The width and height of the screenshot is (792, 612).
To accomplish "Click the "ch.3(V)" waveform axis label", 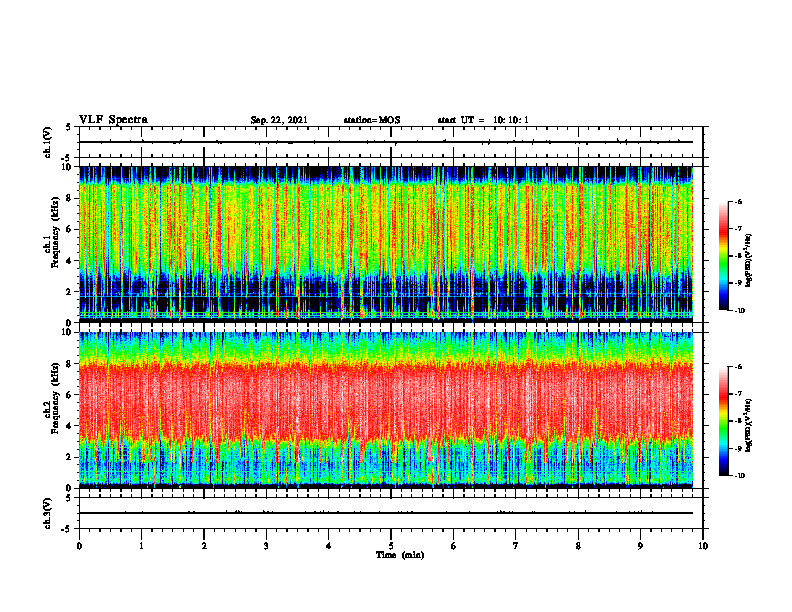I will 47,513.
